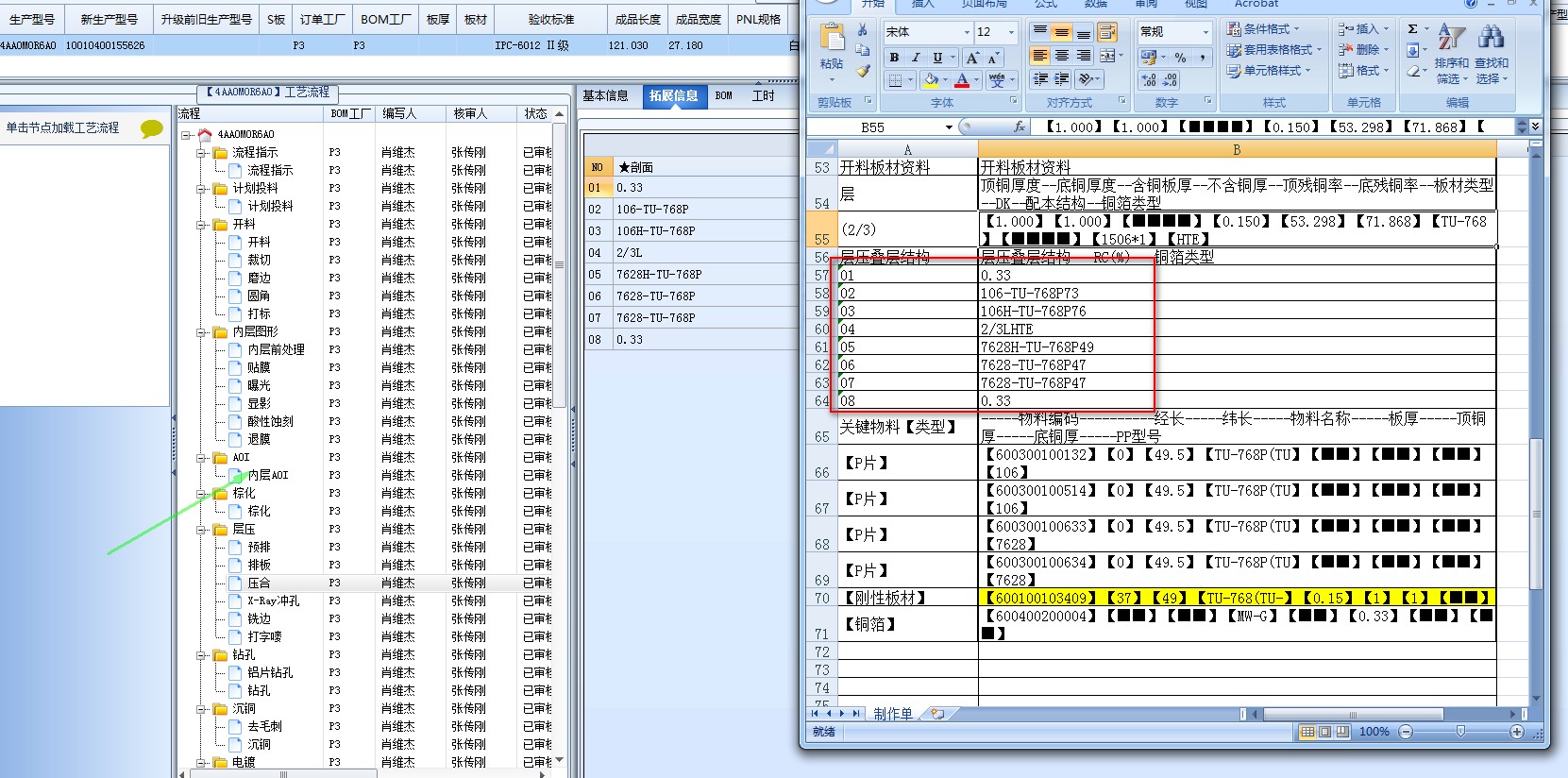Screen dimensions: 1568x778
Task: Click the wén phonetic guide icon
Action: [997, 80]
